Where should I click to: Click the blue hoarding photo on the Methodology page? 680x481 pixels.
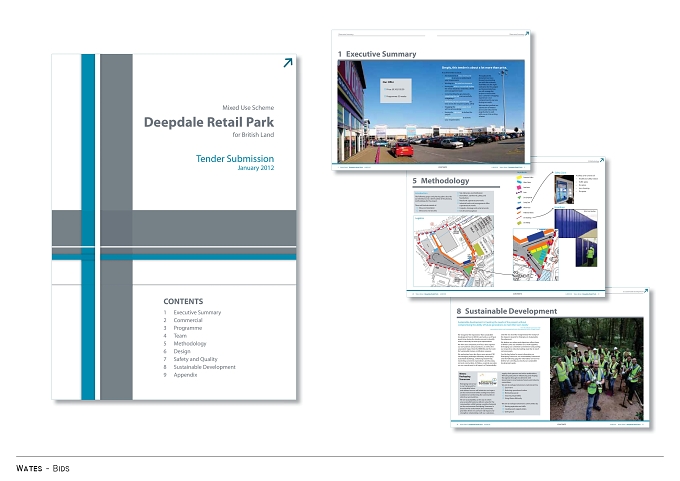(575, 237)
